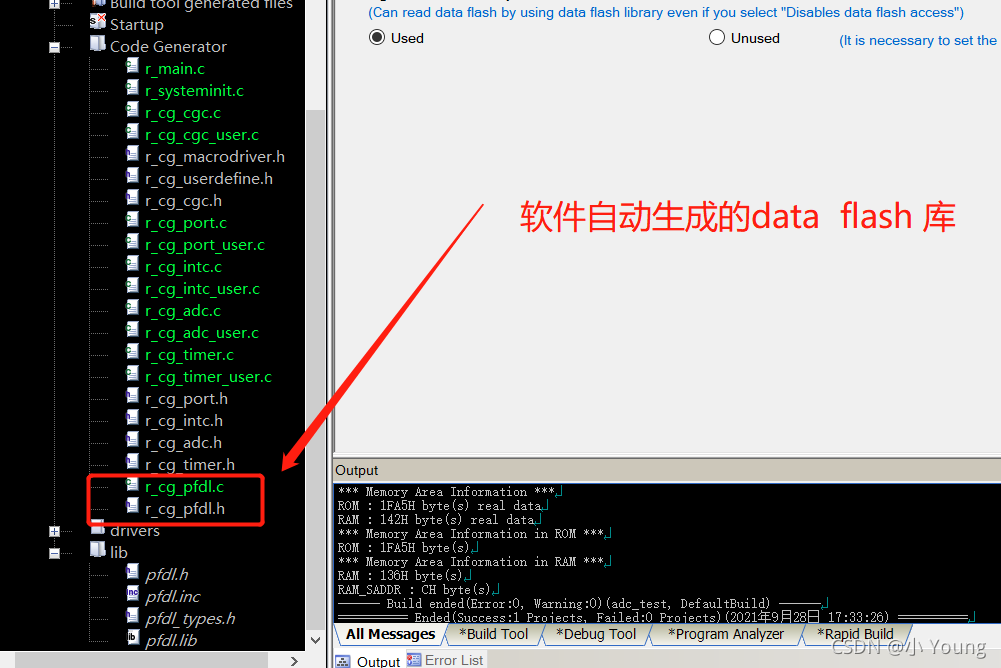
Task: Click the RAM_SADDR output line
Action: click(x=418, y=589)
